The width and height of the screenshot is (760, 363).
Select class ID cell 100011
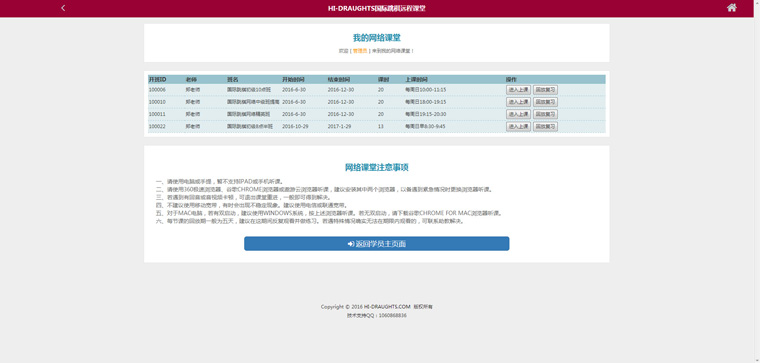(x=157, y=114)
